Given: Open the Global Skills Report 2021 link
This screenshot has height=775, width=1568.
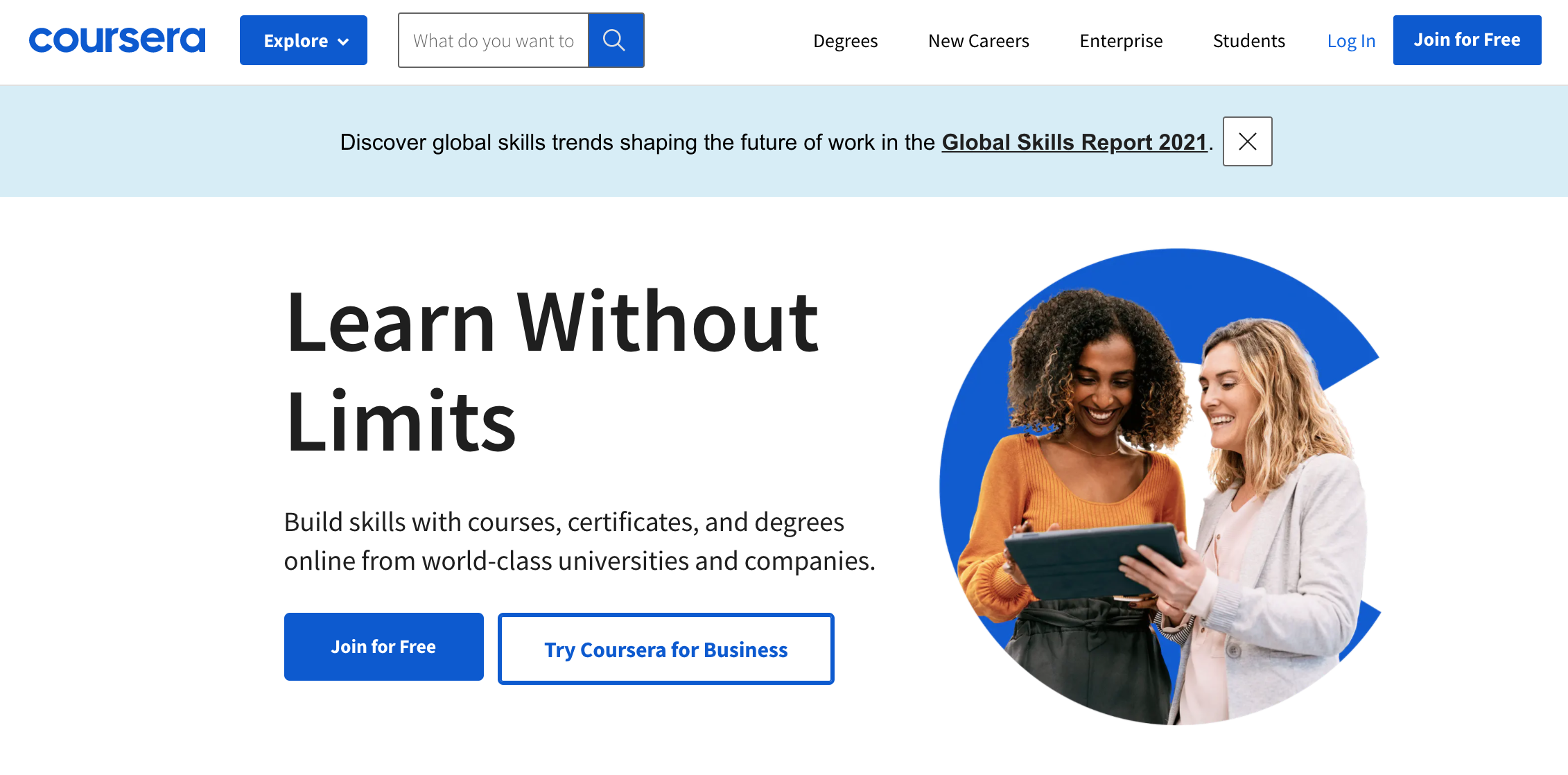Looking at the screenshot, I should pos(1074,142).
